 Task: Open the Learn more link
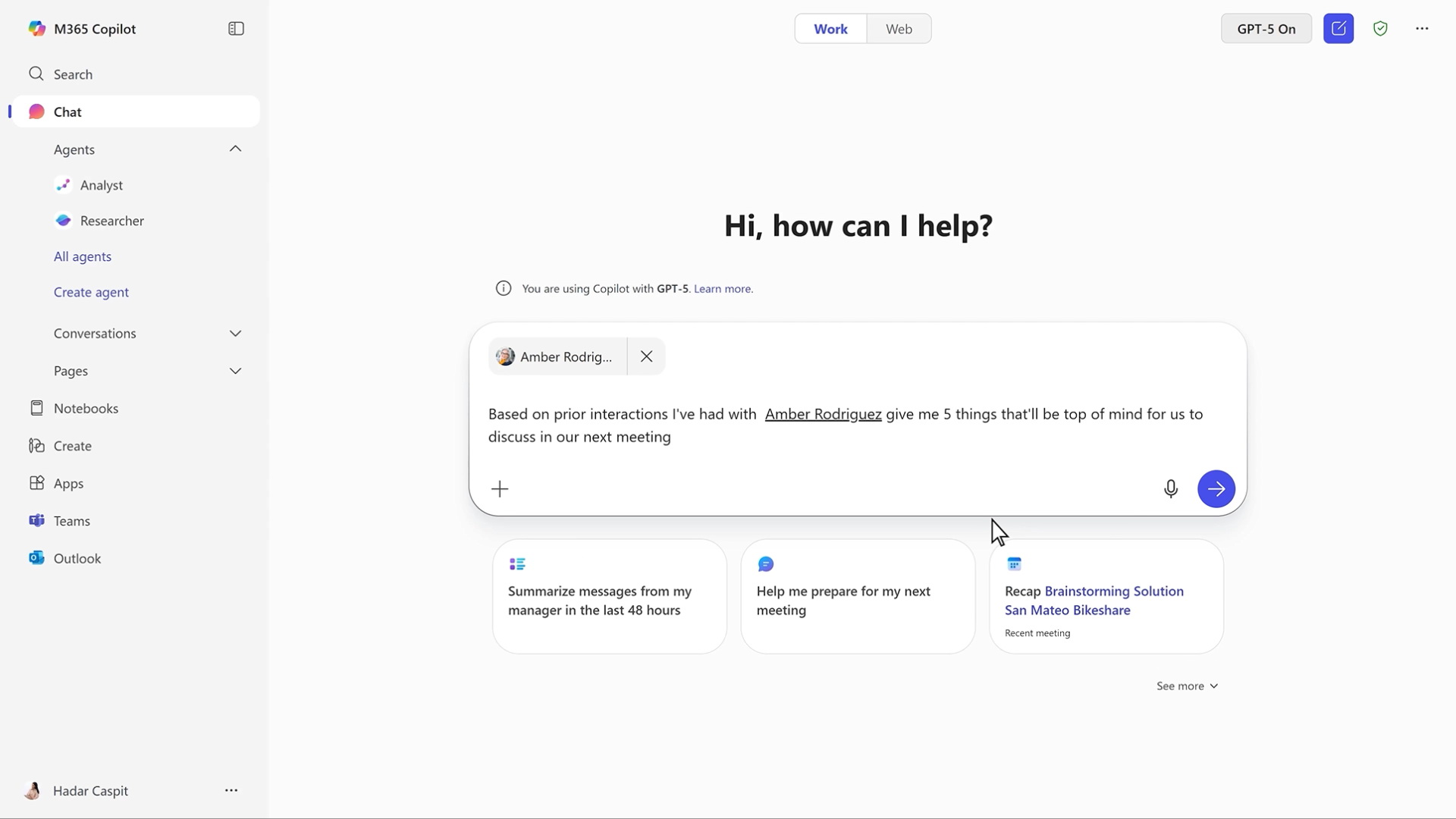723,288
